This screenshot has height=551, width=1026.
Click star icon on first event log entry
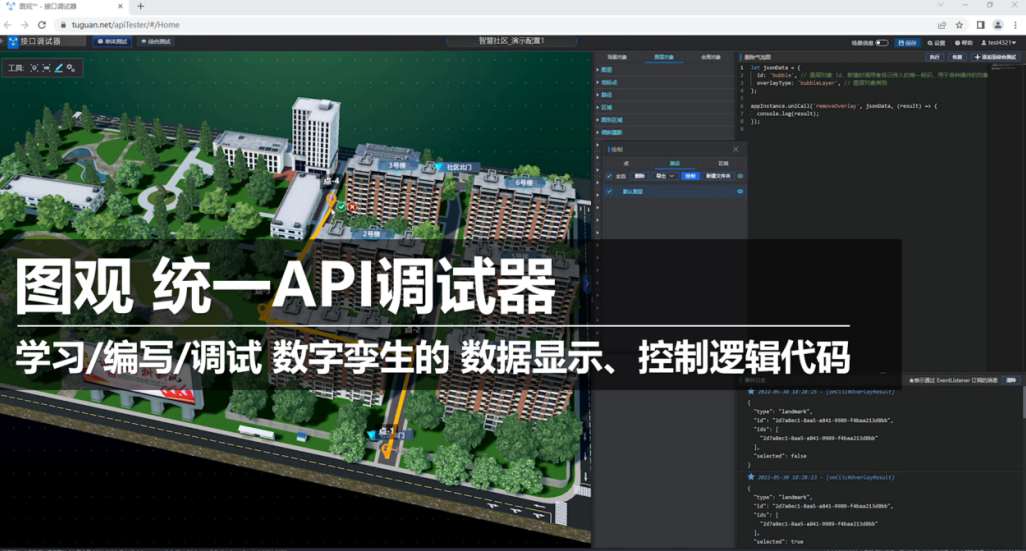751,391
